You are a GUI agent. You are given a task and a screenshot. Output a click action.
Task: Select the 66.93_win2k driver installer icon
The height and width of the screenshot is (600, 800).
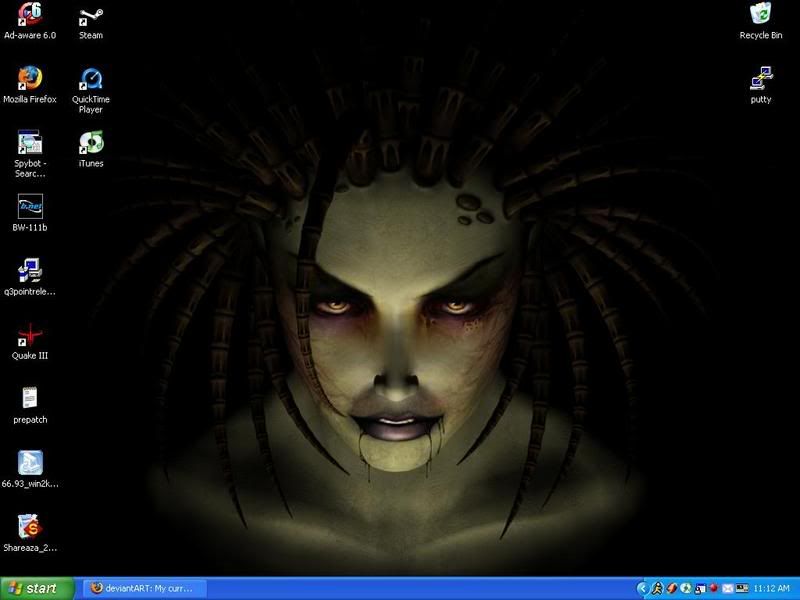(30, 469)
